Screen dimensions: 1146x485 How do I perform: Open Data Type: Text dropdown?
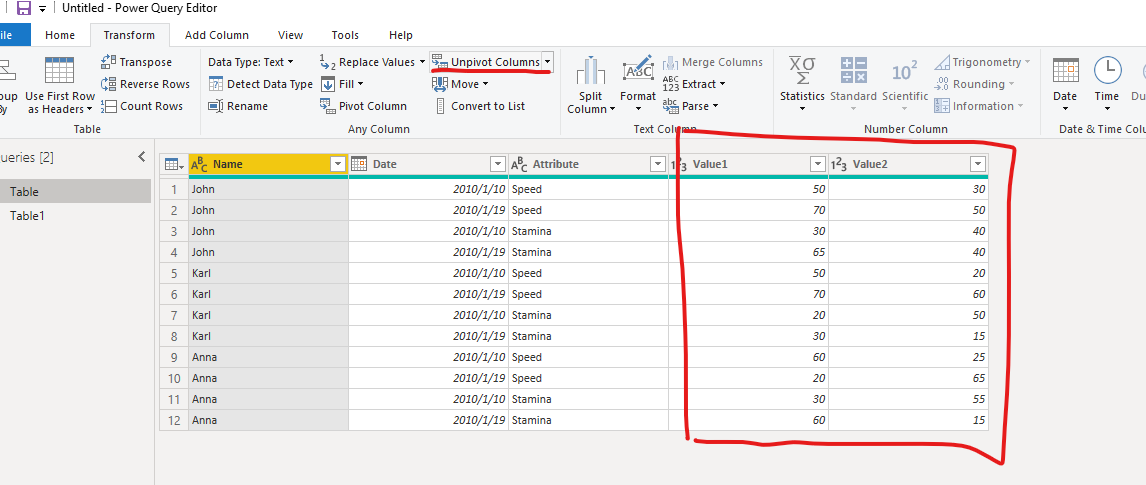point(251,62)
